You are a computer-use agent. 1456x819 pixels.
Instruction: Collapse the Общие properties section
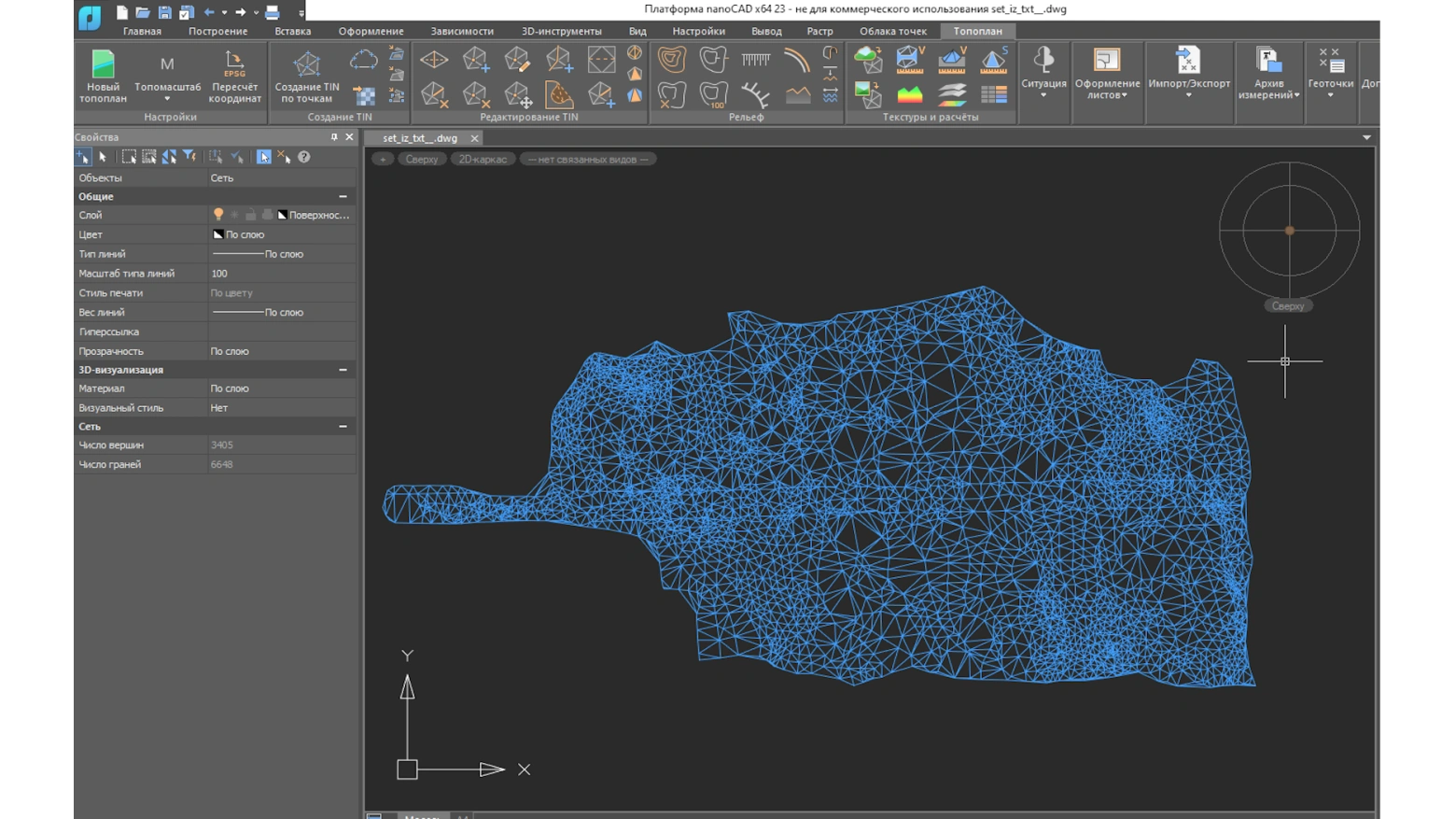click(x=343, y=197)
